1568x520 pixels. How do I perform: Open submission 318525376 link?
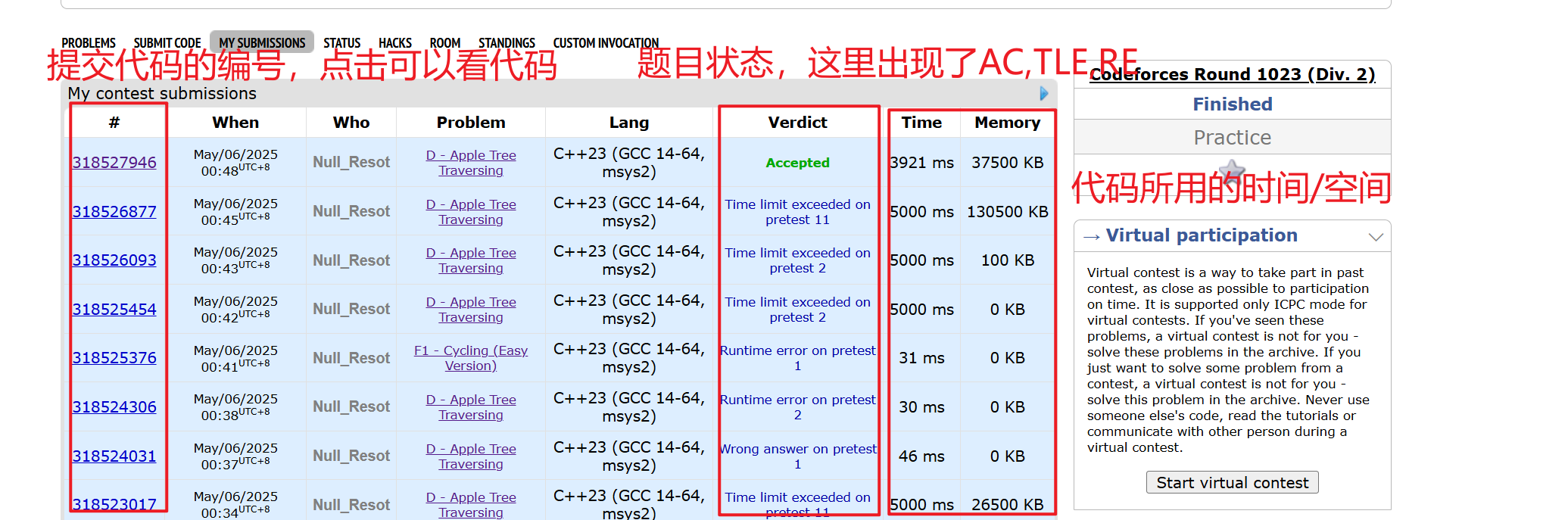(114, 358)
